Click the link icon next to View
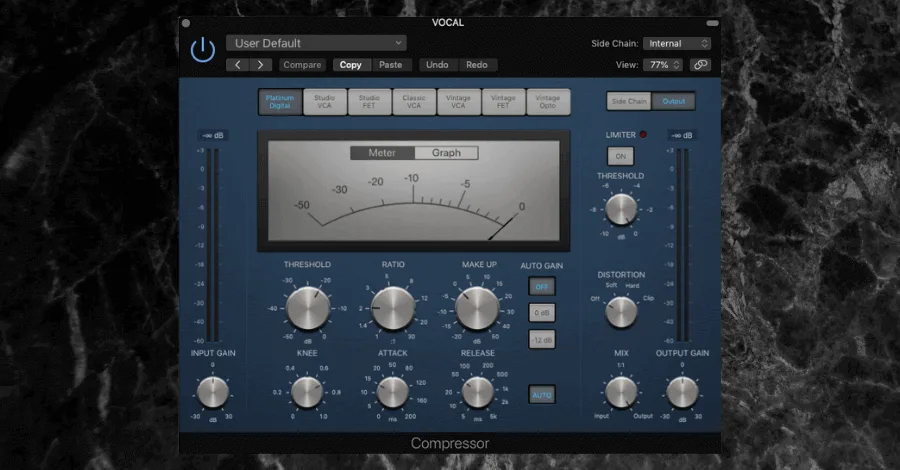 pyautogui.click(x=700, y=65)
